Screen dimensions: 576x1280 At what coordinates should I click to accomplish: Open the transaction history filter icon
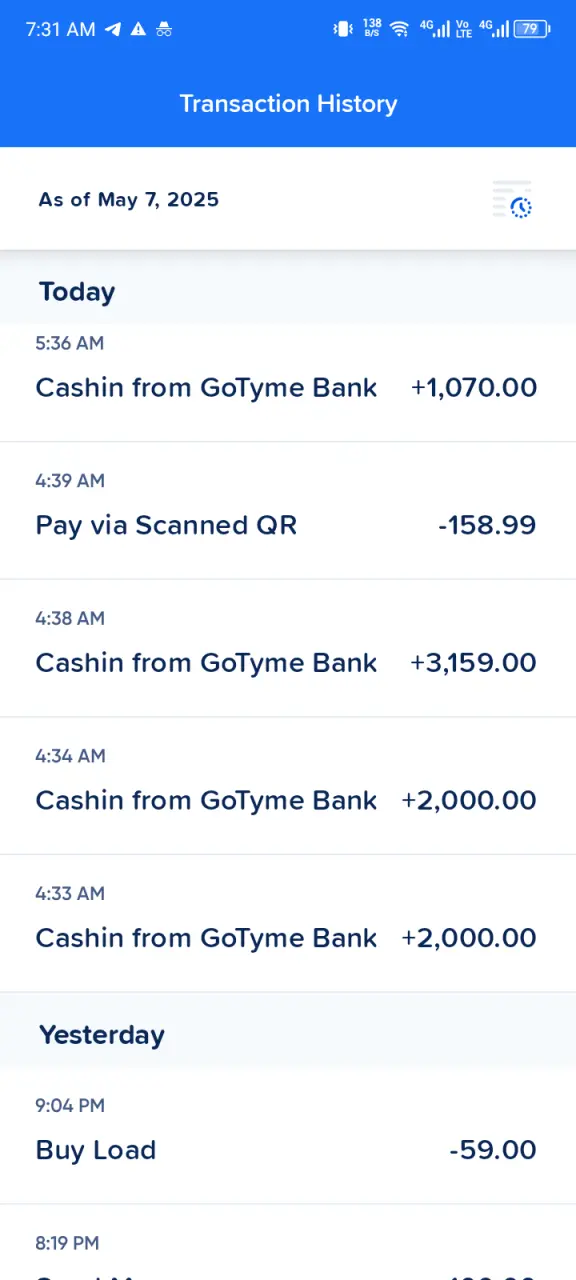[513, 200]
